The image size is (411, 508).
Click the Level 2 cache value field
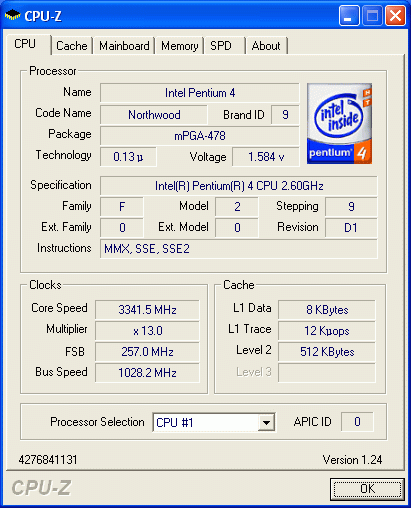coord(327,352)
